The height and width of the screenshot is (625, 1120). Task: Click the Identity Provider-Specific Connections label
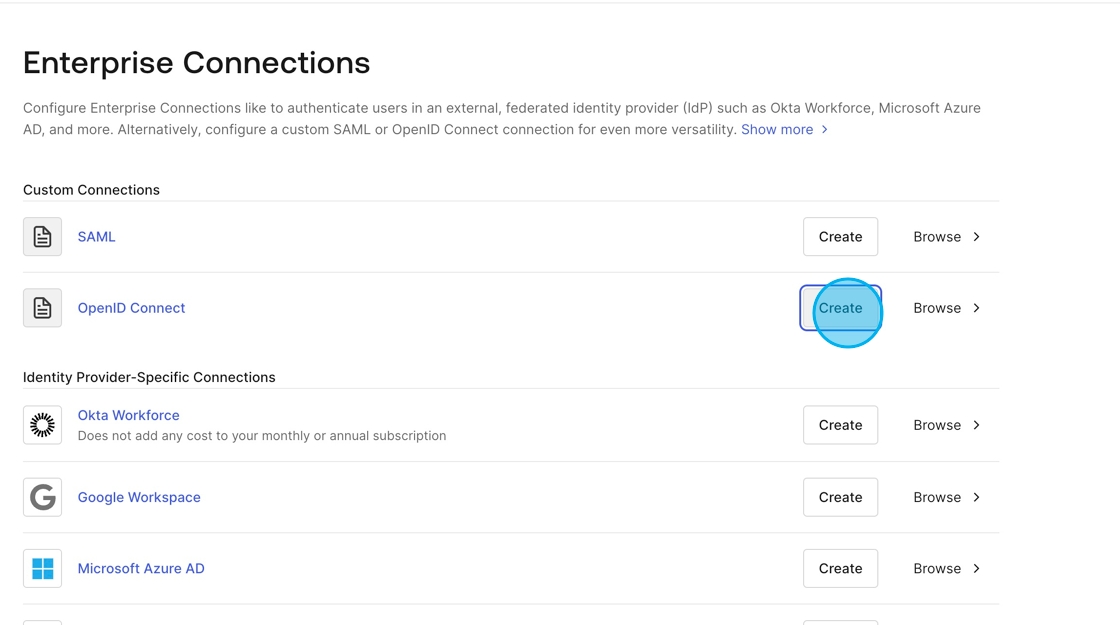point(149,377)
